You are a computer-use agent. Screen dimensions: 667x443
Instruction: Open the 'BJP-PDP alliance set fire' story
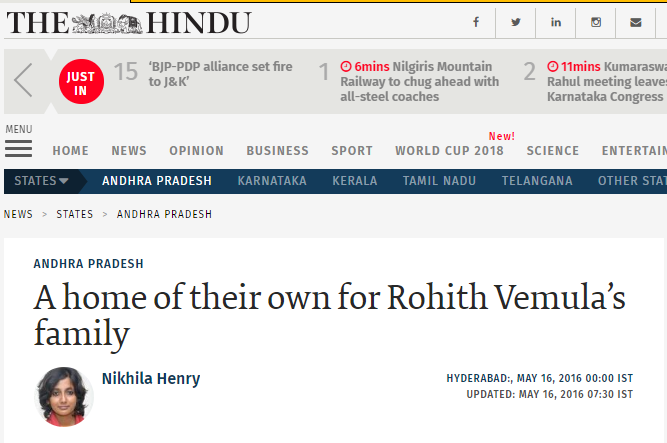220,74
